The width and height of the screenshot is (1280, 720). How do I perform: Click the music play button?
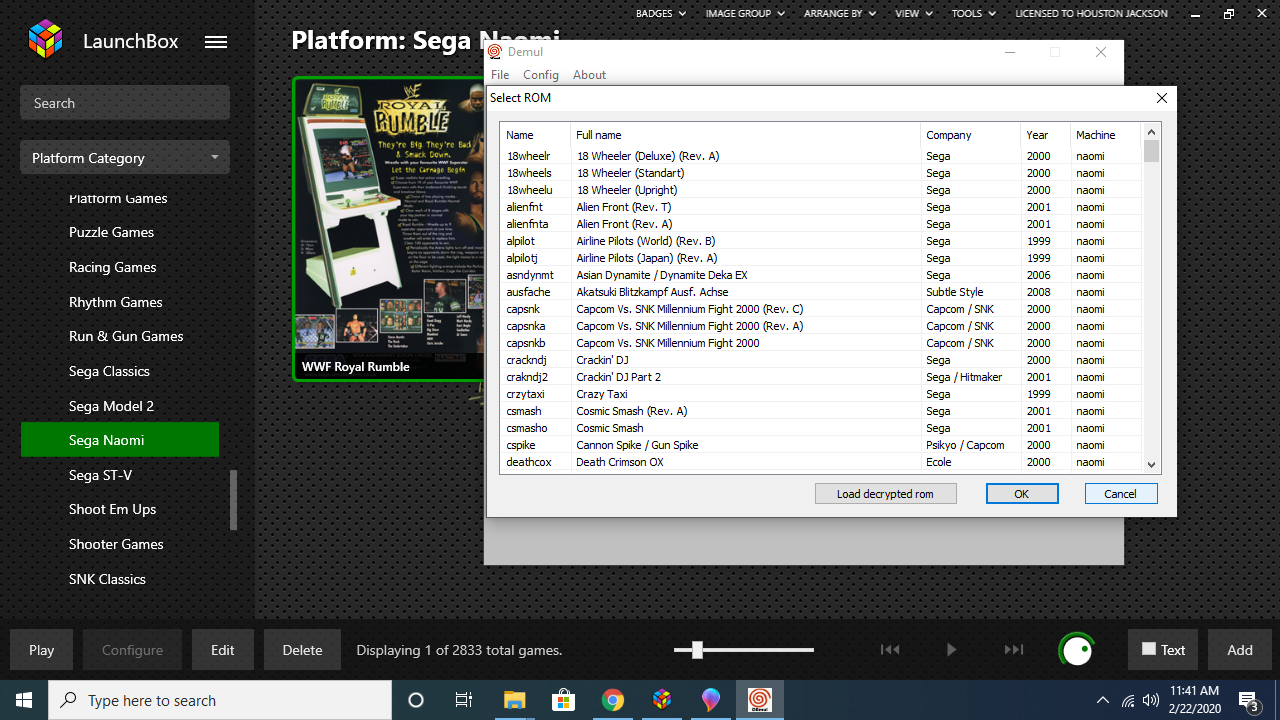point(951,649)
